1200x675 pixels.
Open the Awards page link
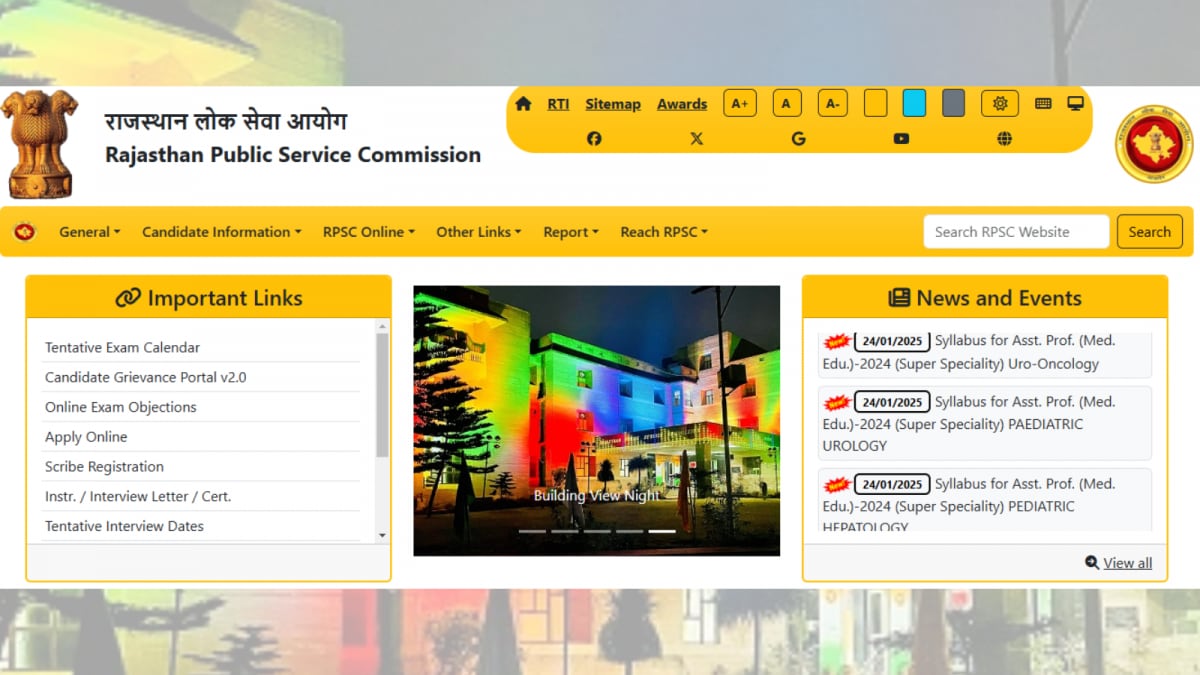[x=681, y=103]
